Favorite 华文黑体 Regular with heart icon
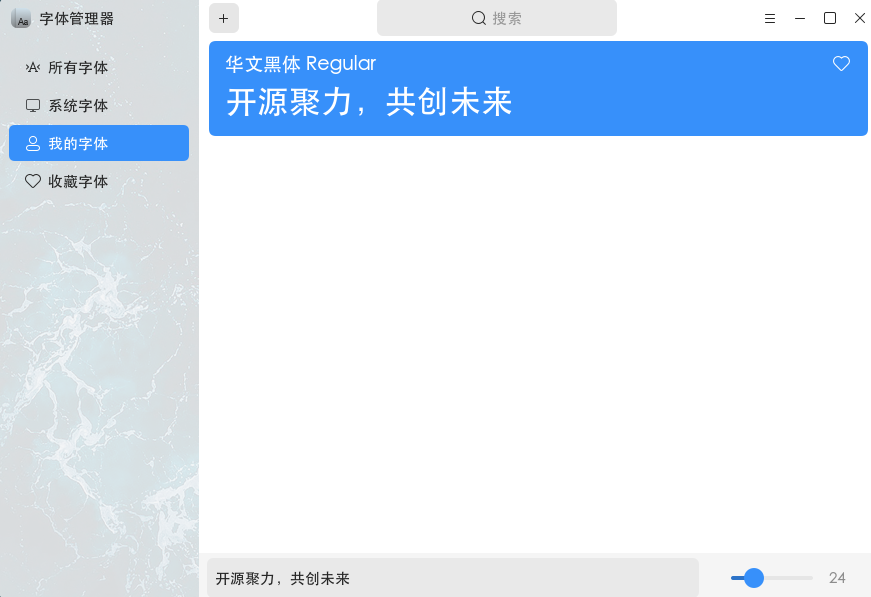 (841, 63)
